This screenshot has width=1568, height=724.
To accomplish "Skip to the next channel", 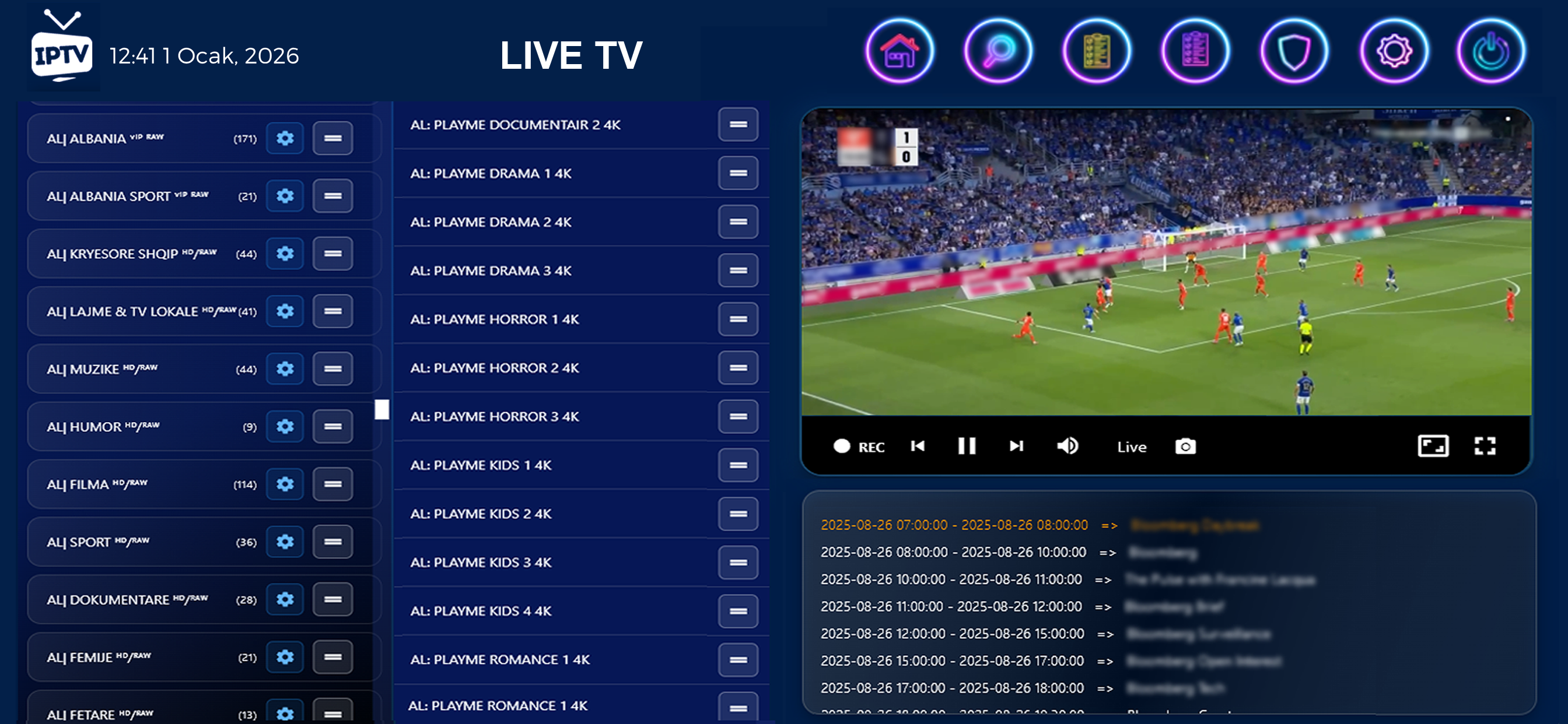I will [1016, 446].
